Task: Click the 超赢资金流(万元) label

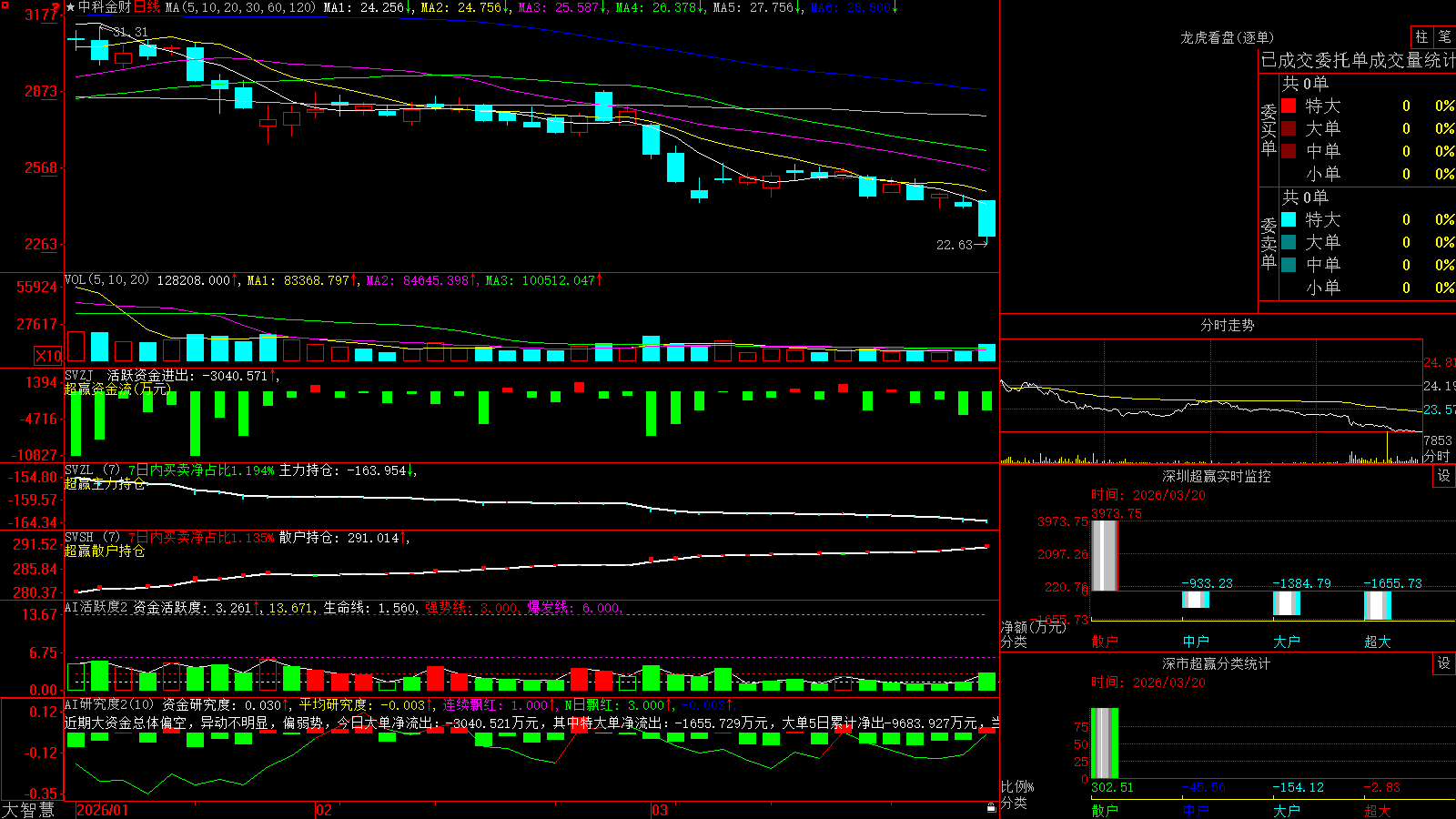Action: tap(117, 389)
